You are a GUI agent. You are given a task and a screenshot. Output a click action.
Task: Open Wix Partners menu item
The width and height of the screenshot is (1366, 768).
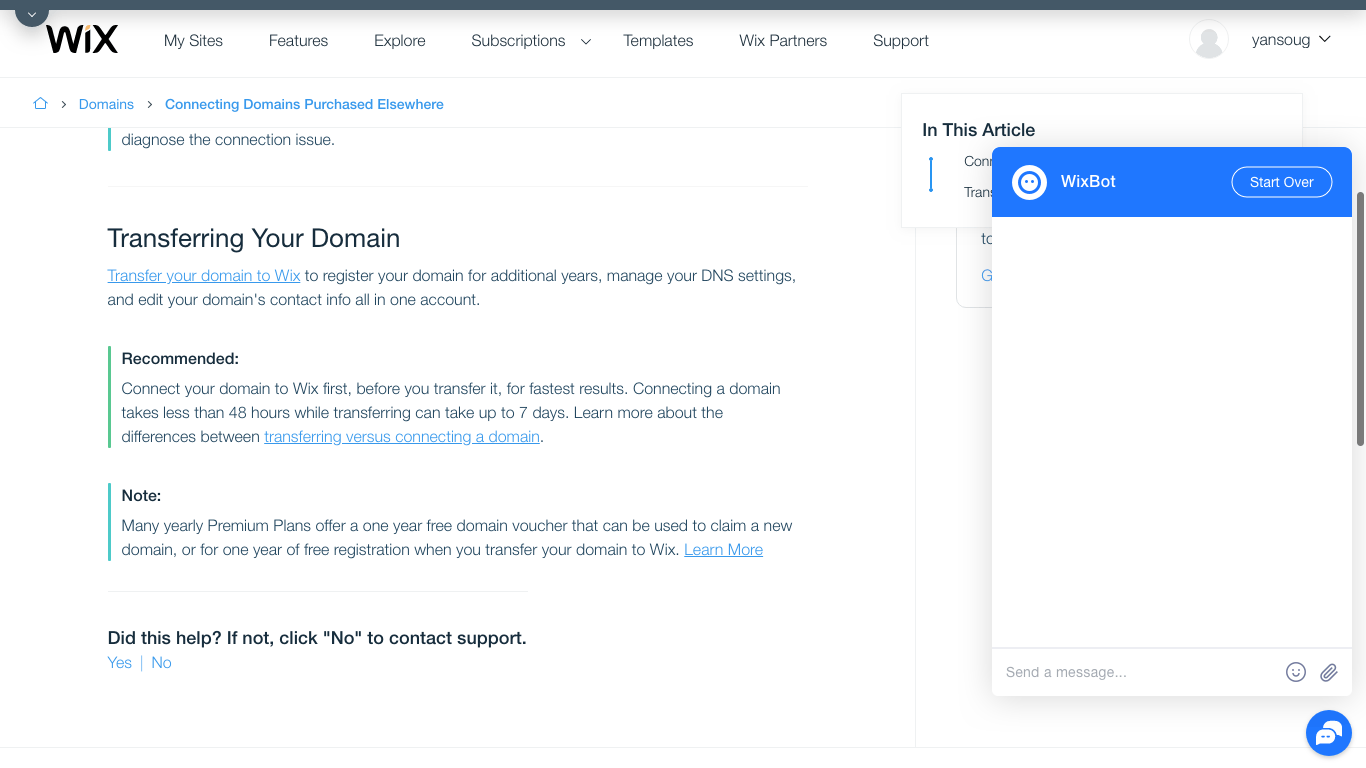(x=783, y=41)
